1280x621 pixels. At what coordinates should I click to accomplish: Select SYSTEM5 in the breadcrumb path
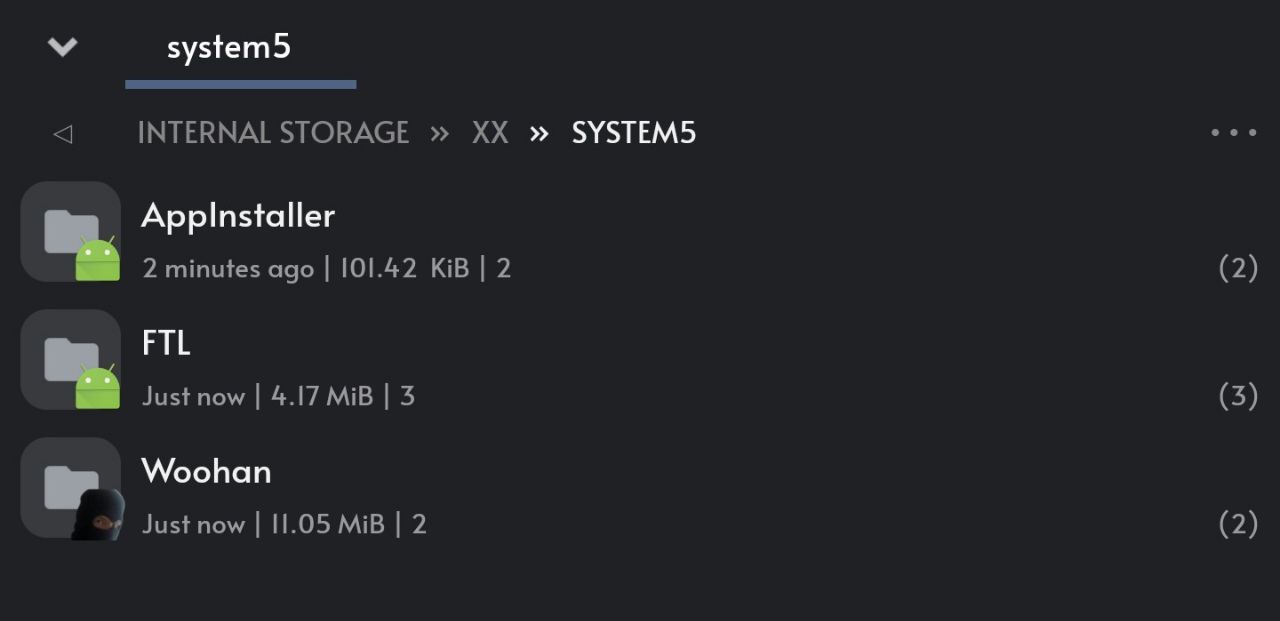[634, 133]
